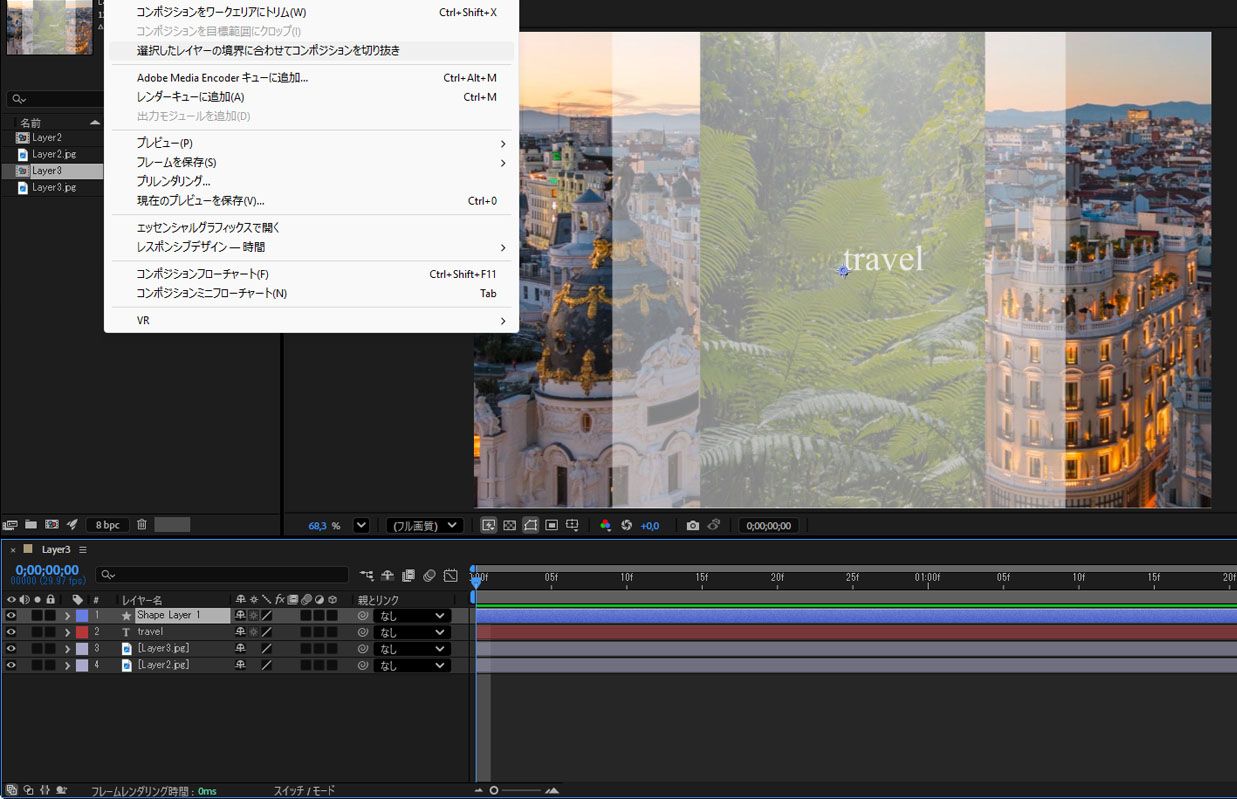Click the new composition icon in Project panel
Viewport: 1237px width, 799px height.
(x=51, y=524)
